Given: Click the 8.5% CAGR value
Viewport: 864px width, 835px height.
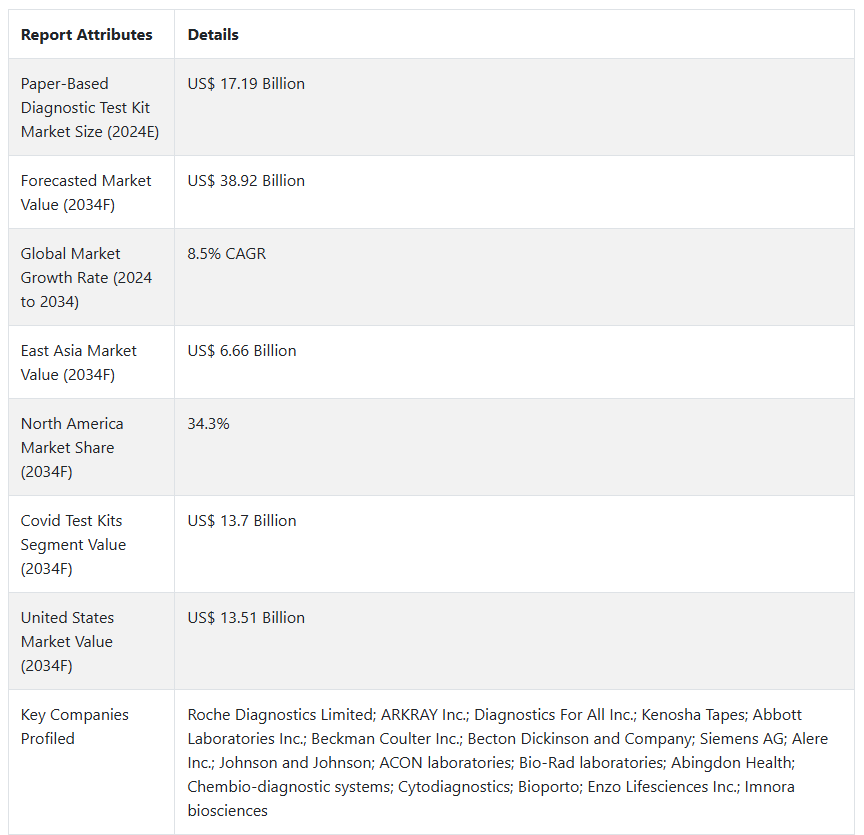Looking at the screenshot, I should point(227,254).
